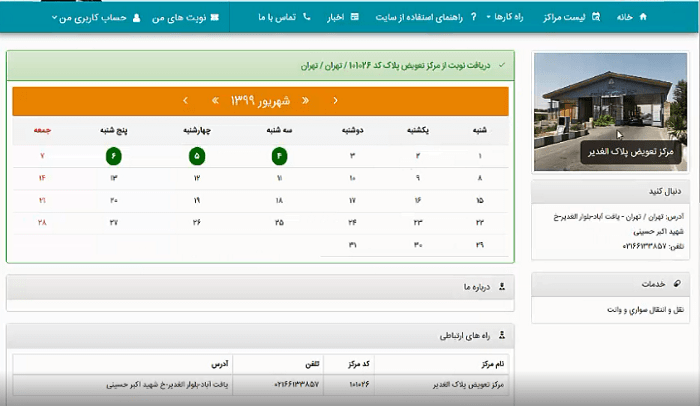Click the راه های ارتباطی panel header
The height and width of the screenshot is (406, 700).
[x=260, y=335]
